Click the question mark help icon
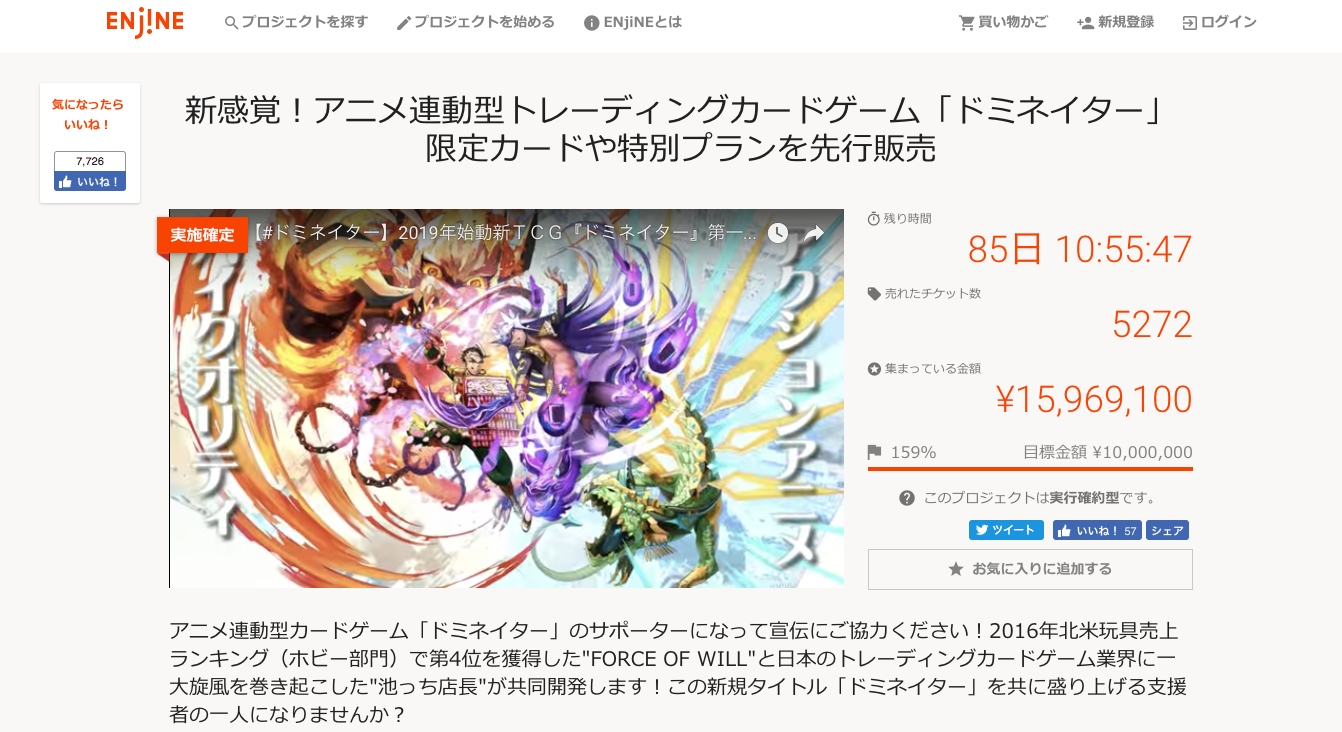This screenshot has width=1342, height=732. tap(907, 498)
